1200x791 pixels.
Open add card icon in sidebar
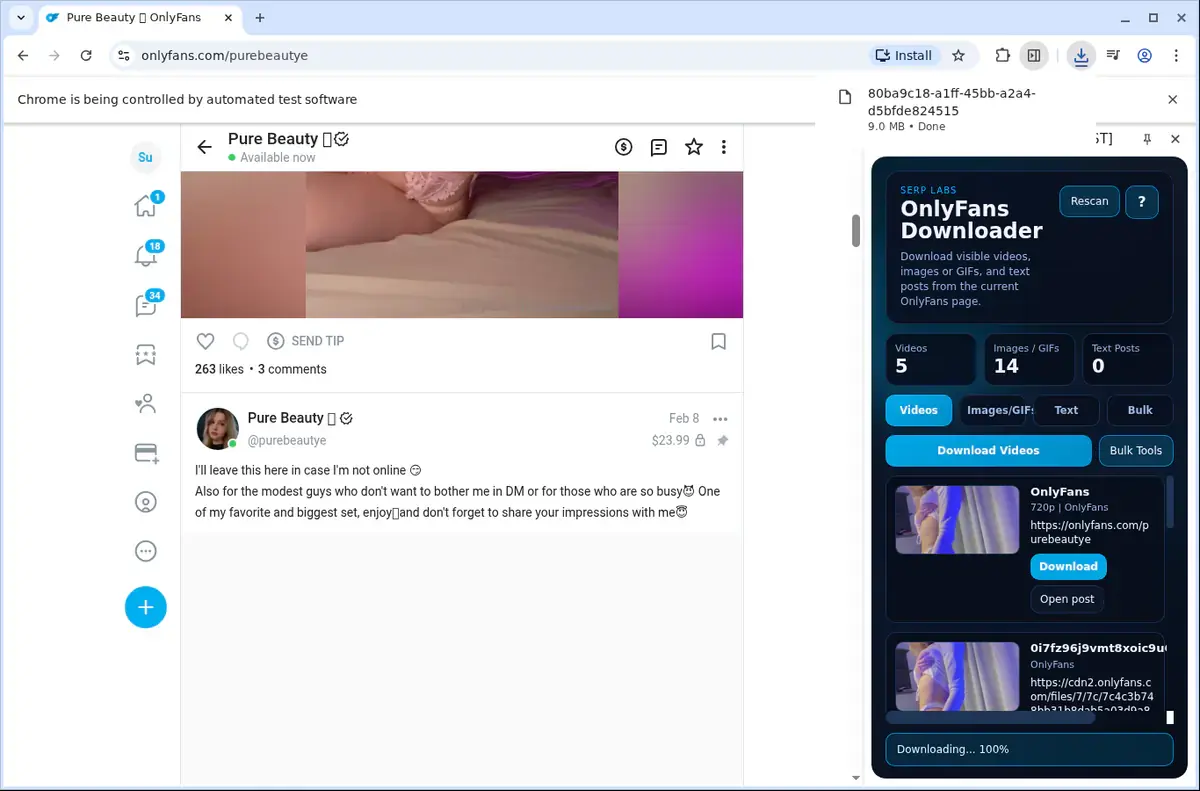click(x=146, y=453)
